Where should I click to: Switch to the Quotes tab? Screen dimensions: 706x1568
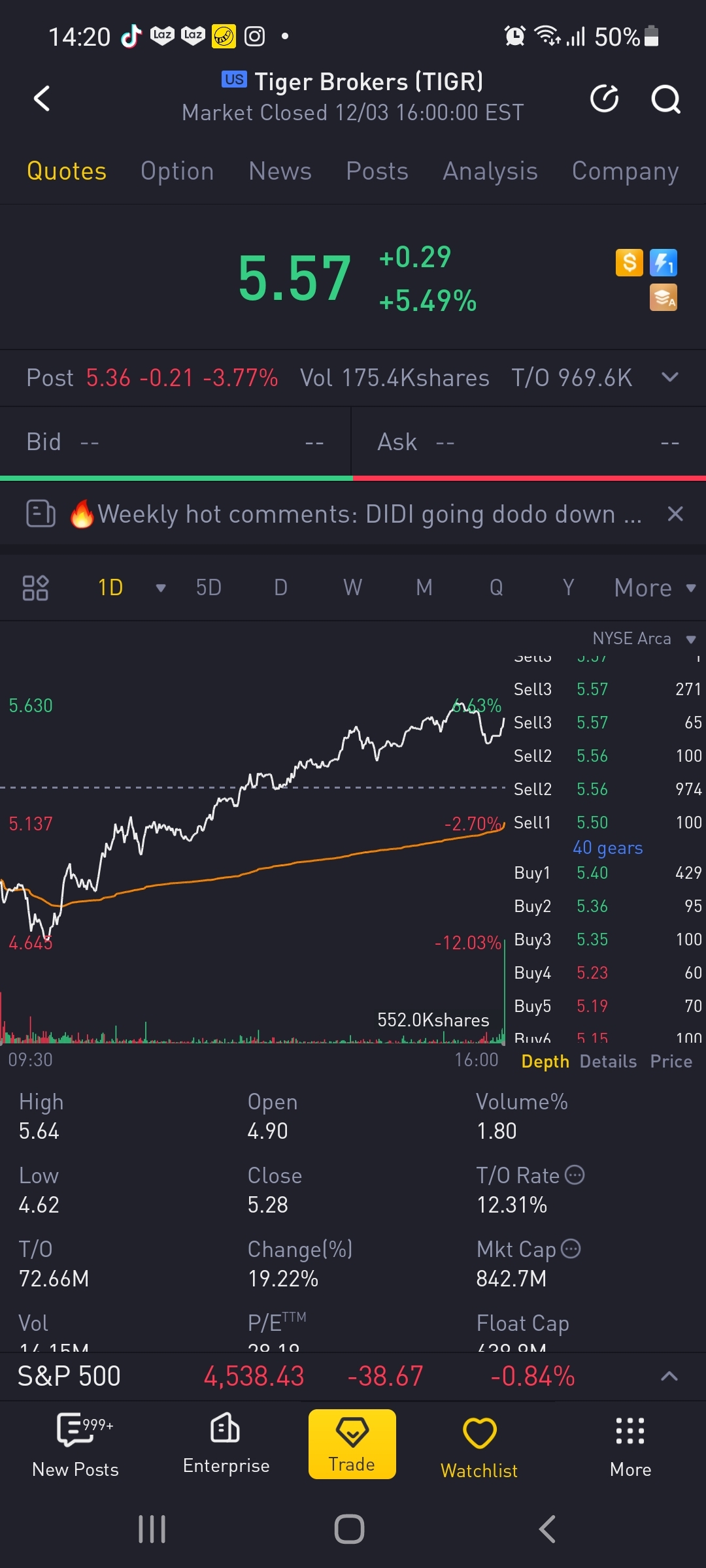click(x=67, y=171)
